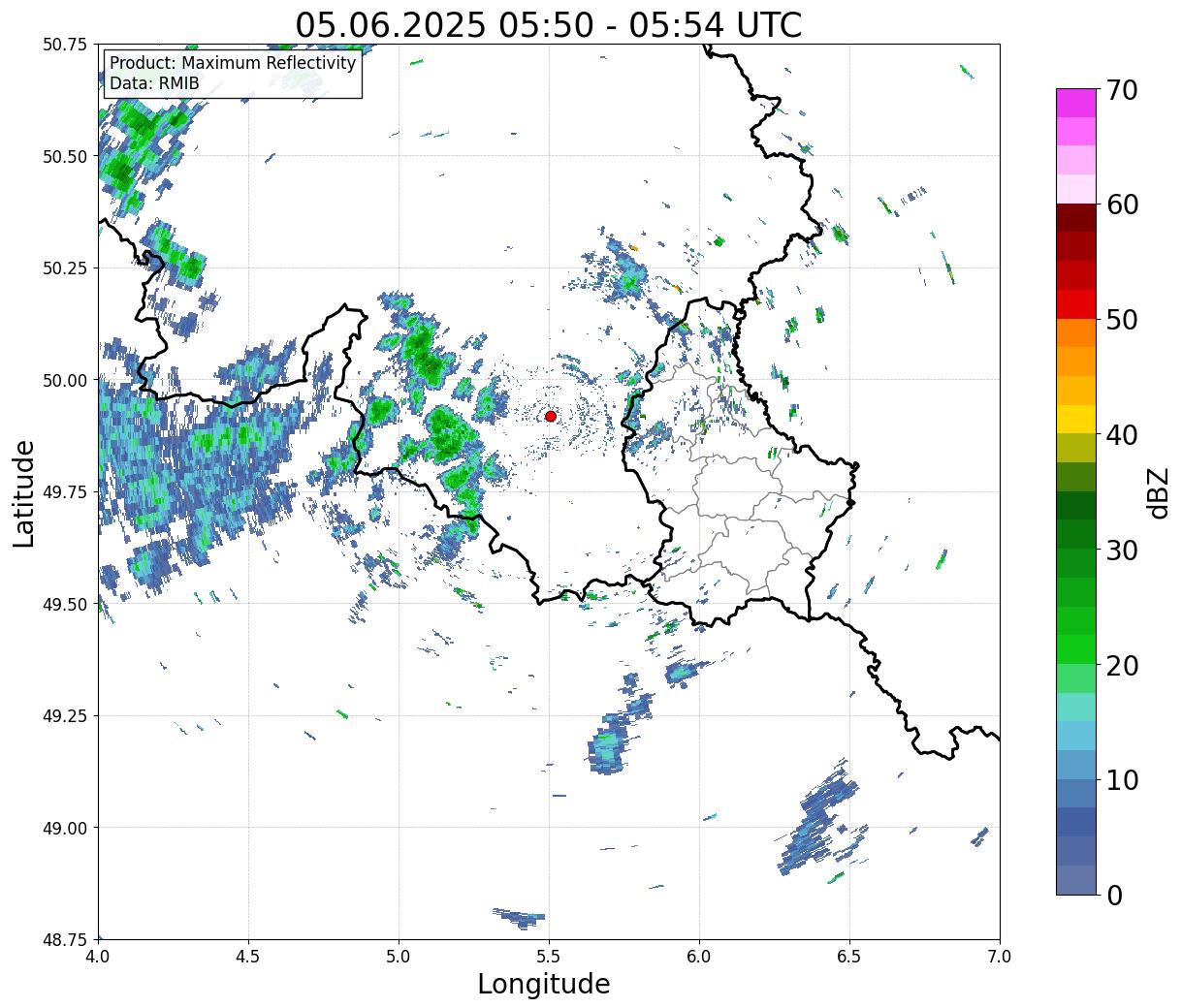1182x1008 pixels.
Task: Click the orange colorbar segment below 50
Action: pos(1075,332)
